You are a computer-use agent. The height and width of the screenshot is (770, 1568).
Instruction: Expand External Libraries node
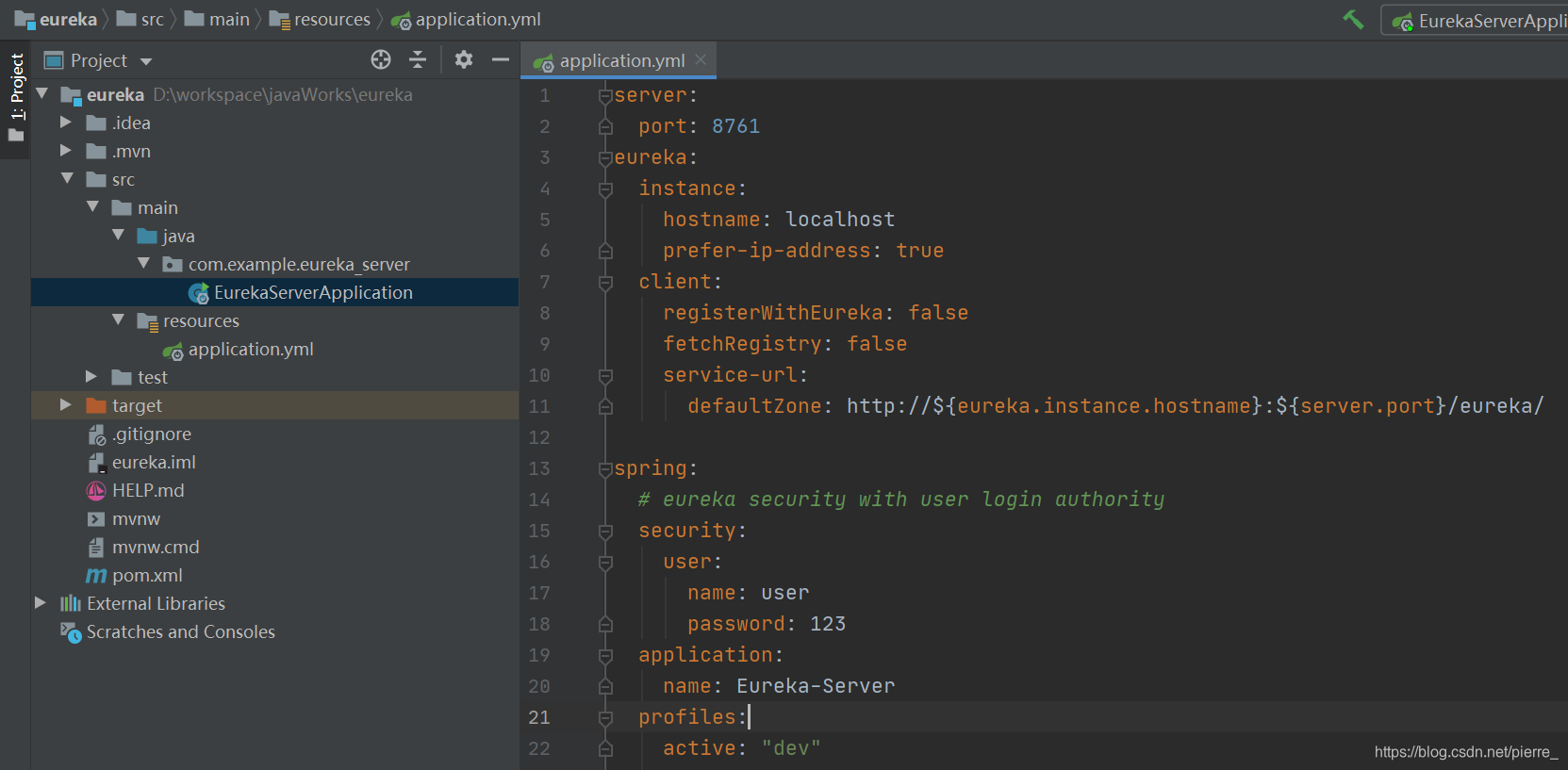pos(41,602)
